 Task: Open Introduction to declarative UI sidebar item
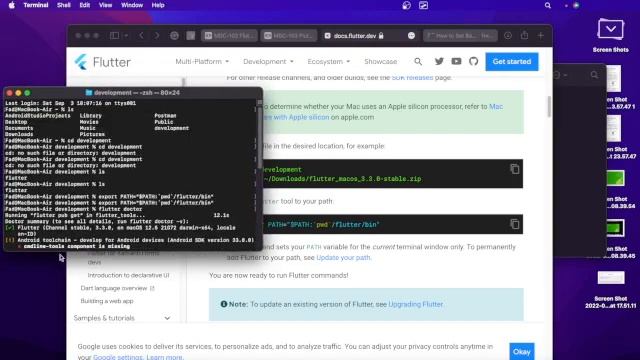click(x=128, y=276)
